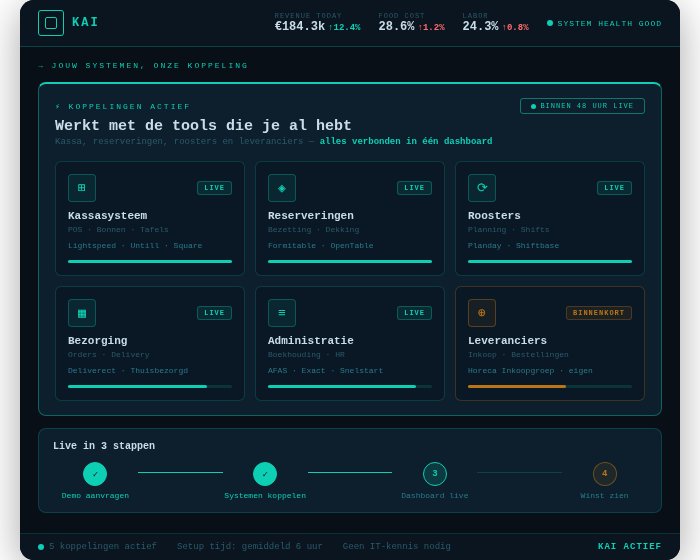Click the System Health green dot

pos(550,23)
